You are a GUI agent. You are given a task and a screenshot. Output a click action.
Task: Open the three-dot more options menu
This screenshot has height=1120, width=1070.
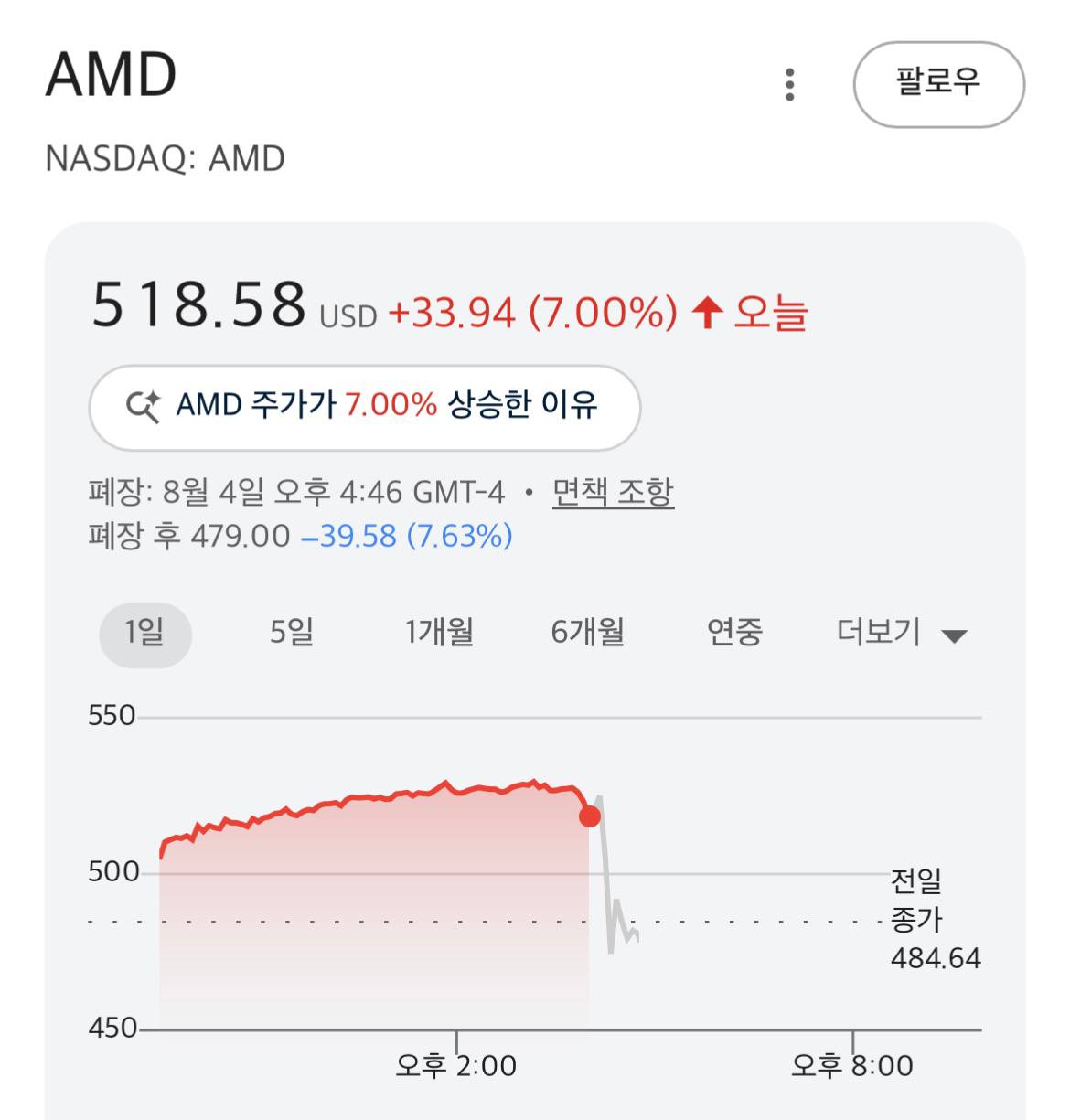790,84
